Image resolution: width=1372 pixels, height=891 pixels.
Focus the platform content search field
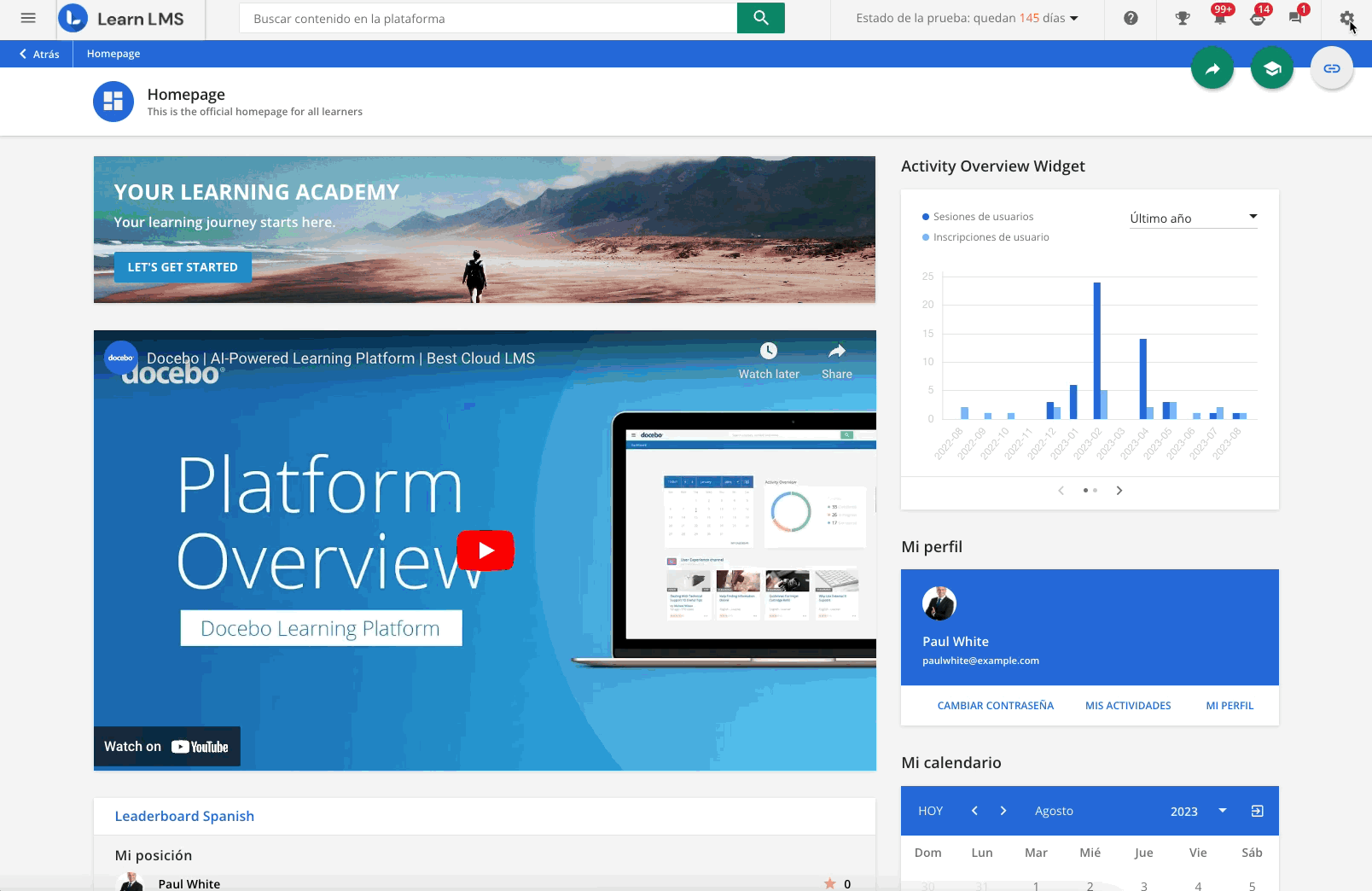(x=488, y=18)
